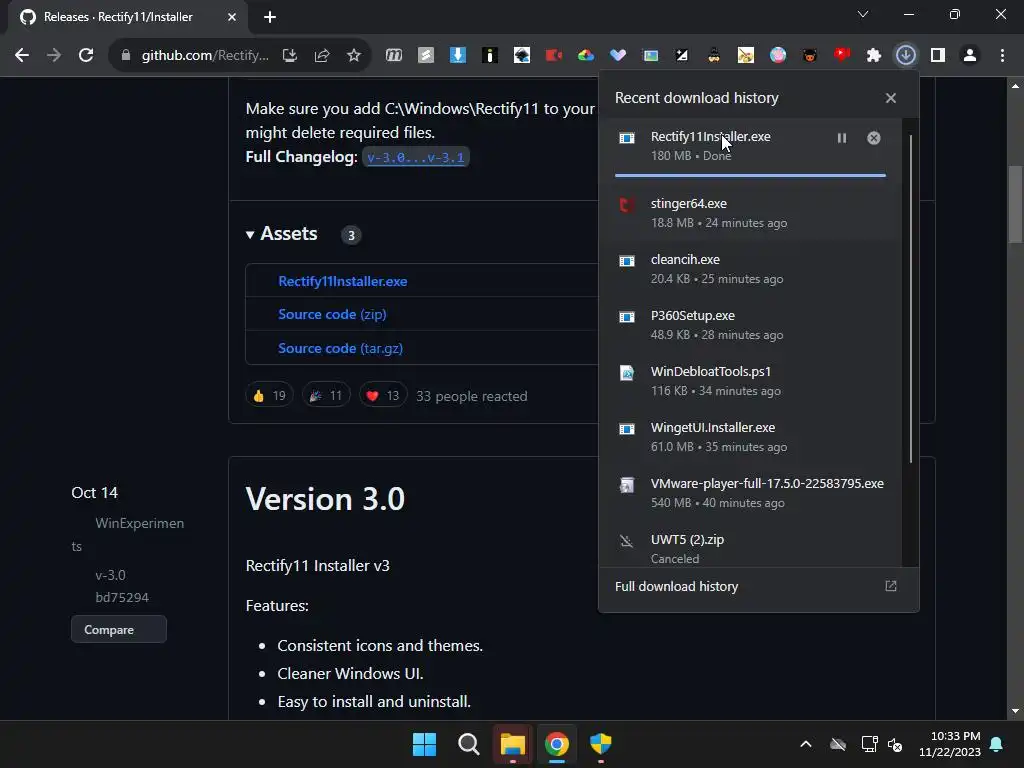This screenshot has height=768, width=1024.
Task: Open P360Setup.exe from download list
Action: [750, 325]
